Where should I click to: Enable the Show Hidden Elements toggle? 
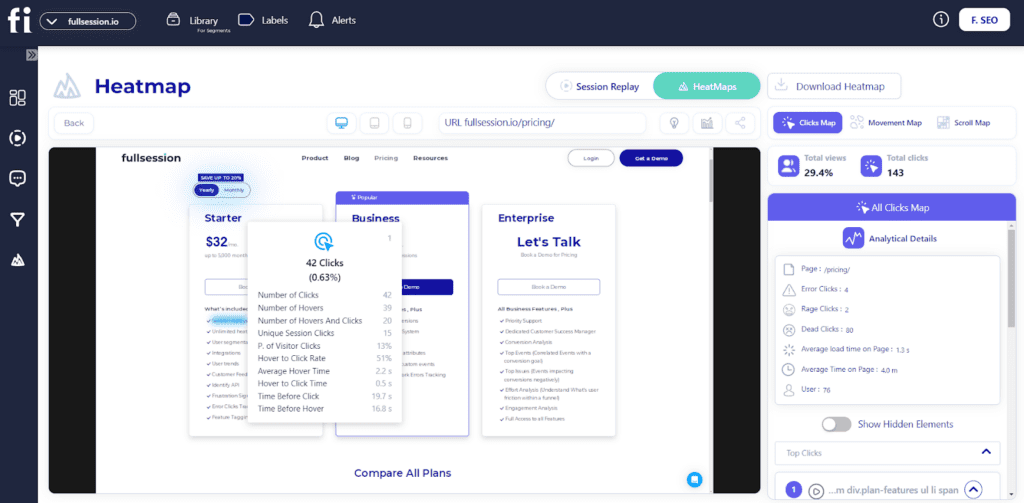point(836,423)
